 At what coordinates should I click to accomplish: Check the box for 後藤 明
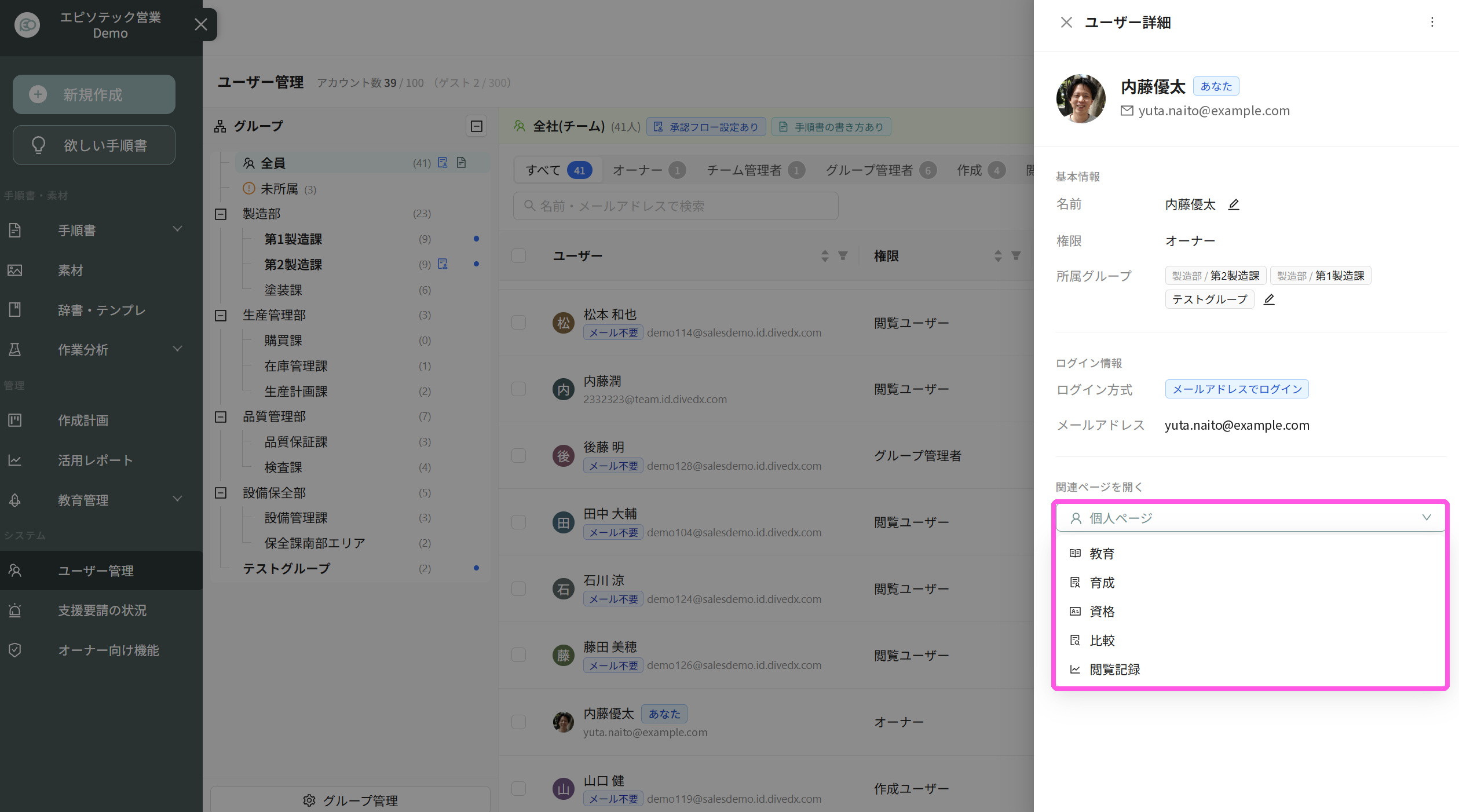(x=519, y=456)
